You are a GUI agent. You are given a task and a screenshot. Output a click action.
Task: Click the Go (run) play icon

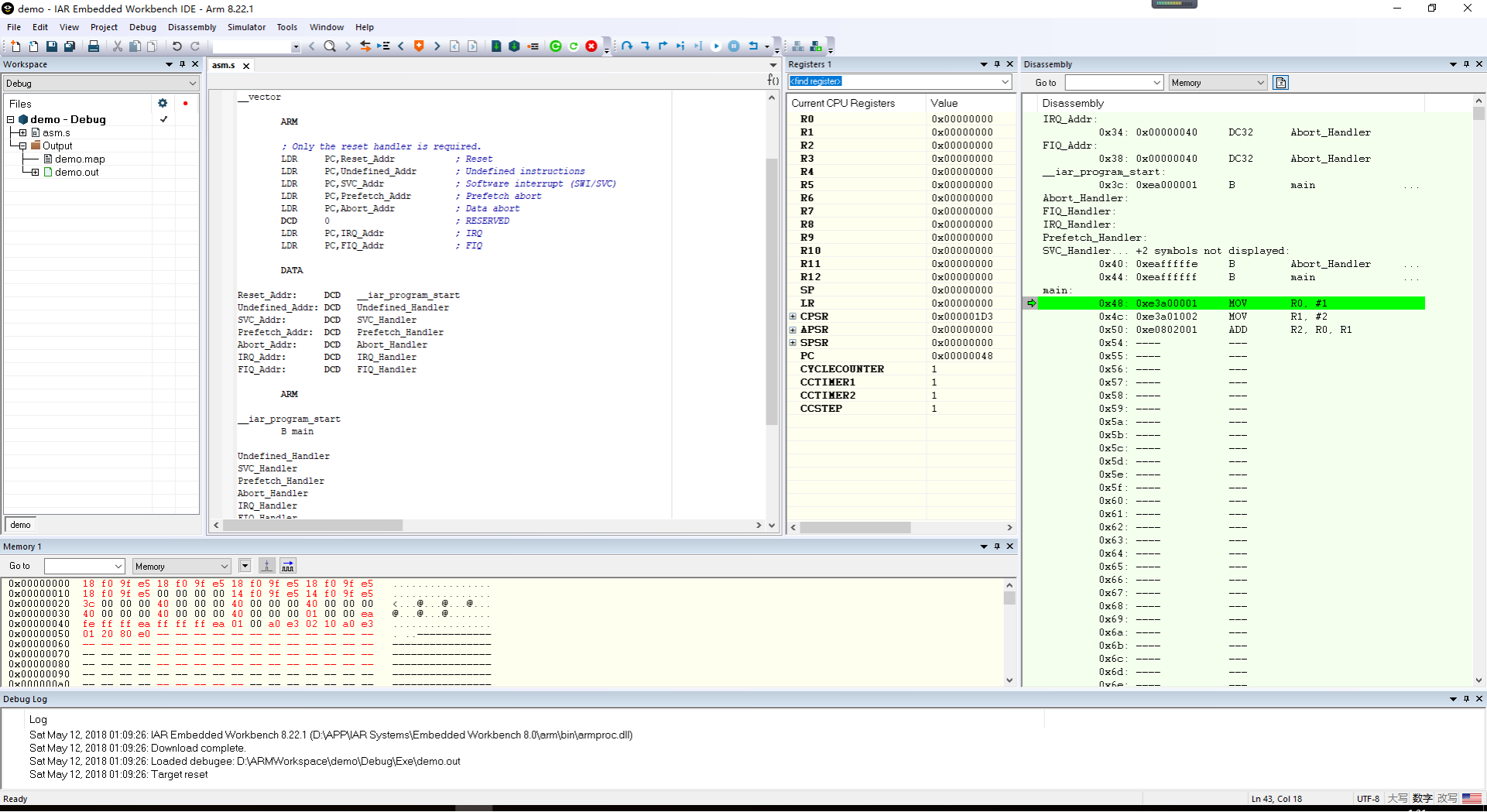(716, 46)
